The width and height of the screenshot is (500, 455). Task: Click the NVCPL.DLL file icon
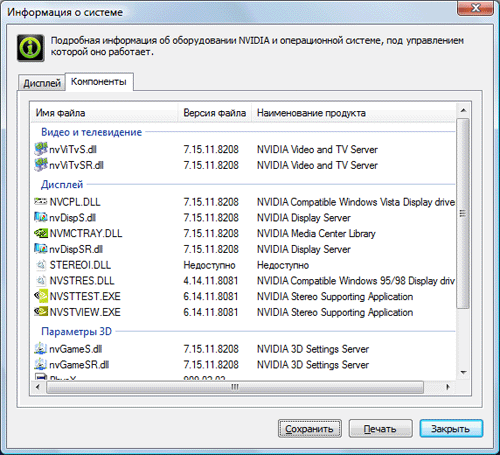pyautogui.click(x=41, y=201)
